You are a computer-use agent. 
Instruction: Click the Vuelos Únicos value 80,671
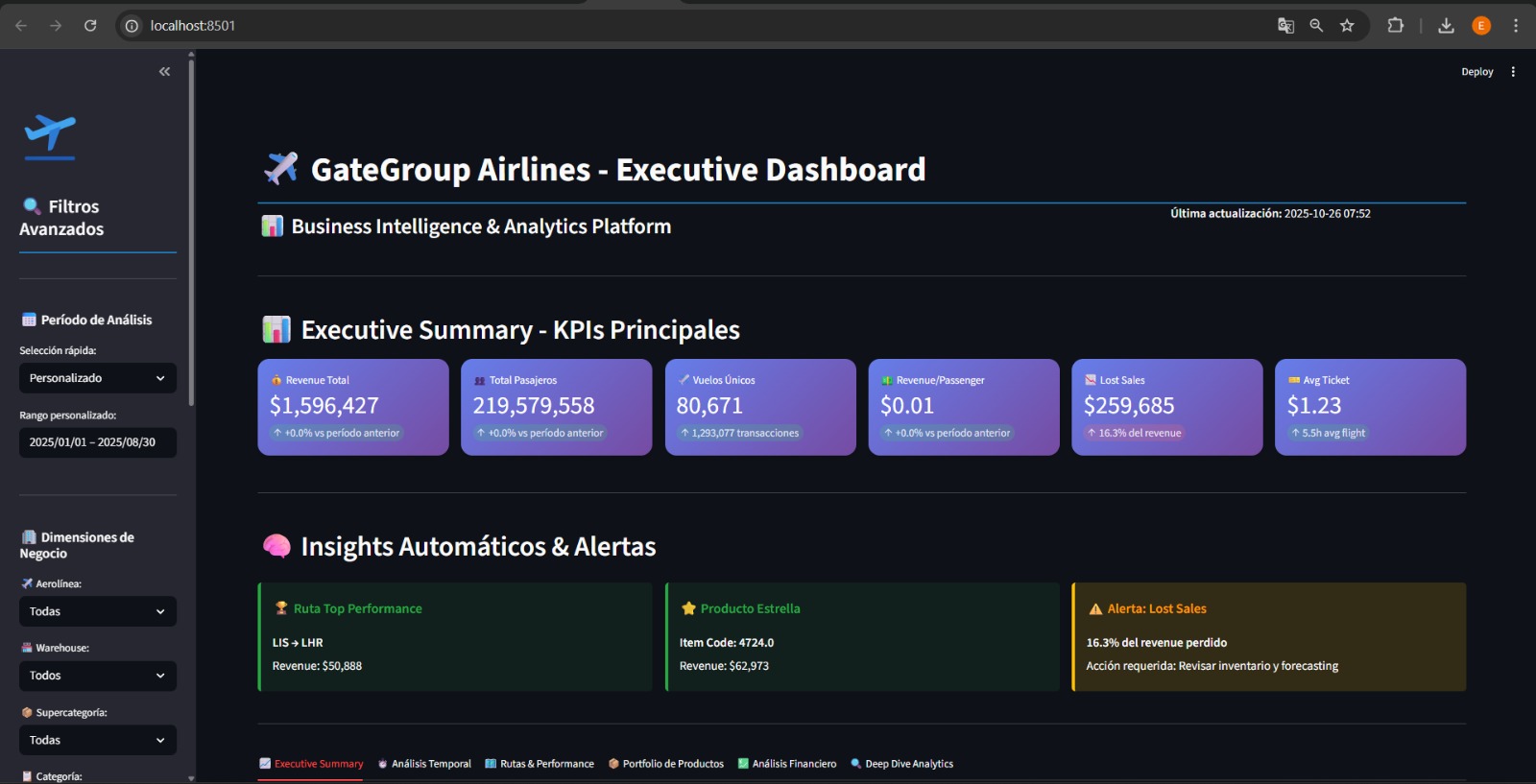(709, 406)
